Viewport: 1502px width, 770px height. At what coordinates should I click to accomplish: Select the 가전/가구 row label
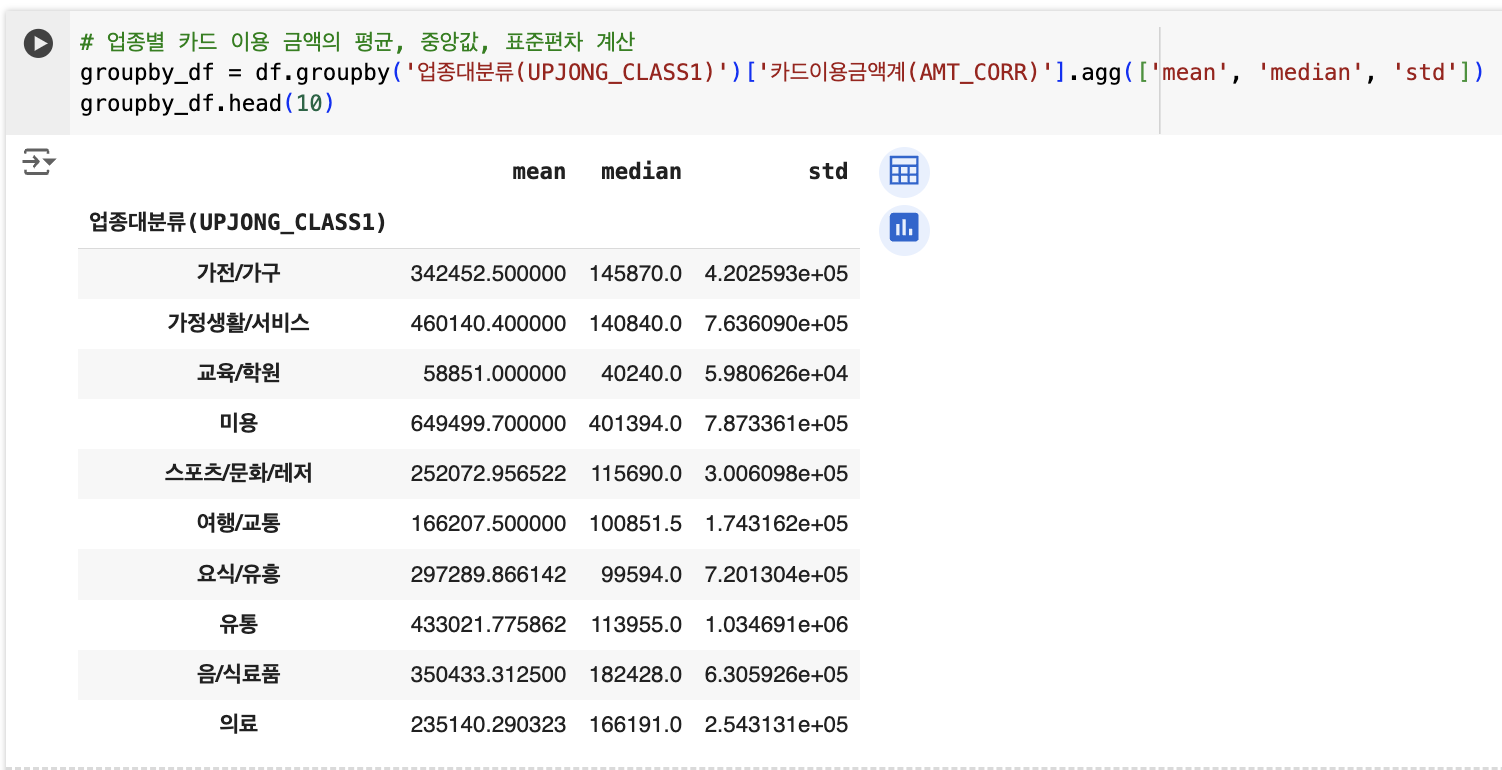[x=238, y=273]
